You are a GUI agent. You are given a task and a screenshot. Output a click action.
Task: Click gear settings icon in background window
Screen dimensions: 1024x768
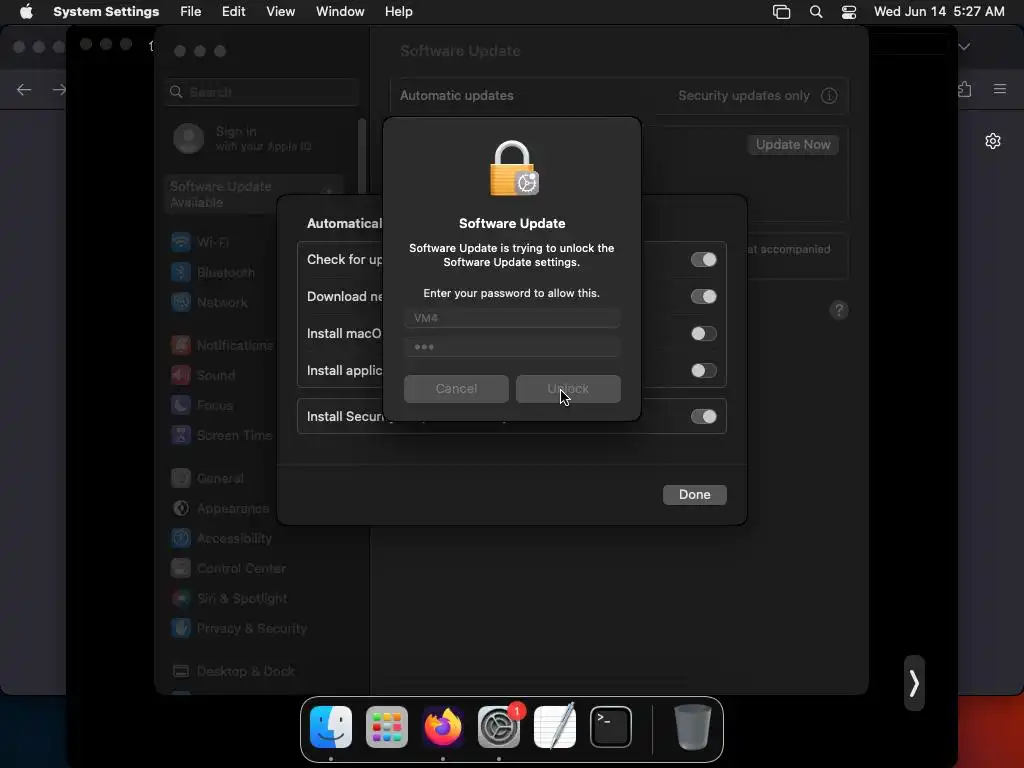(x=993, y=141)
